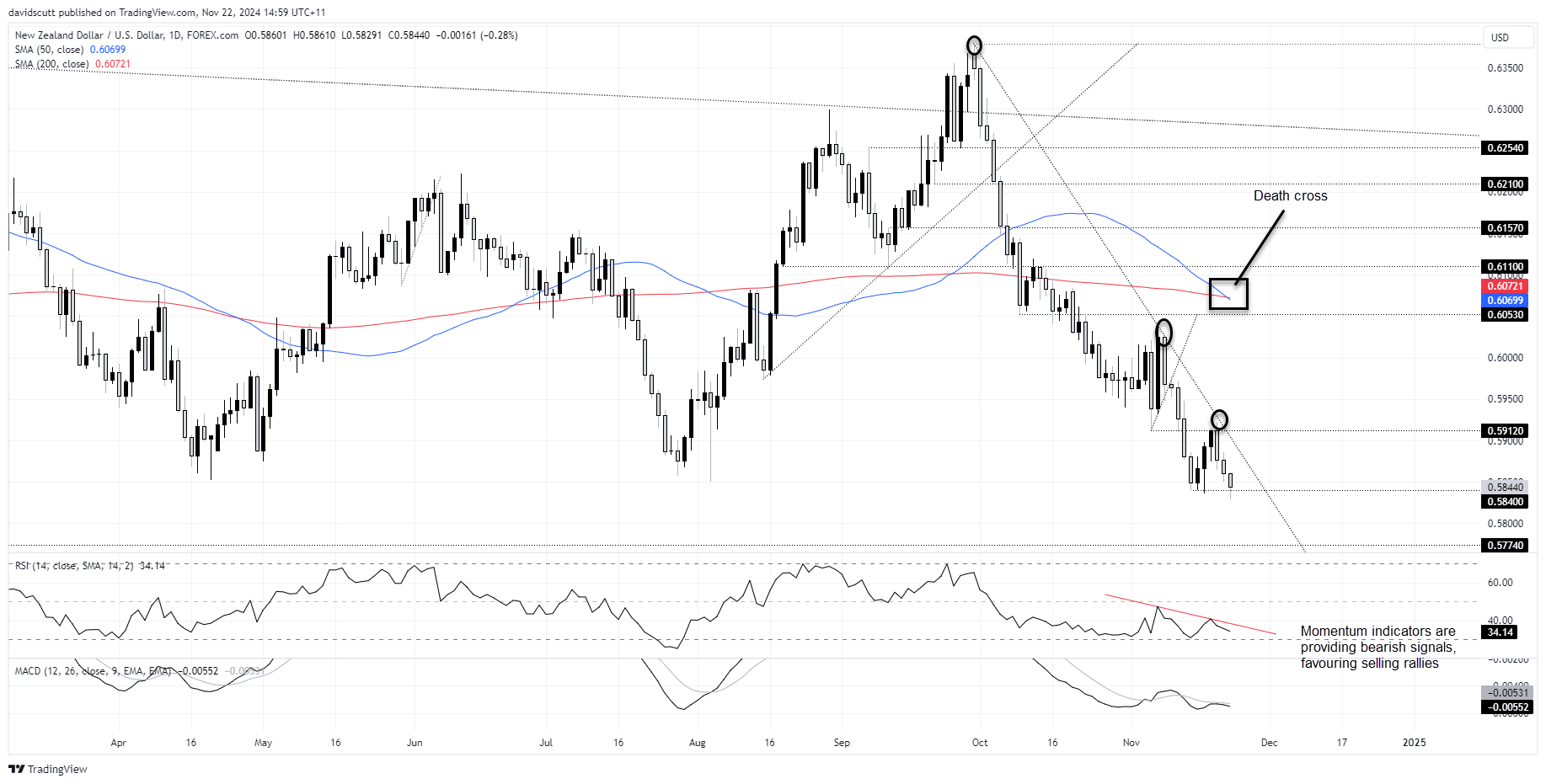Click the Oct label on the time axis
The image size is (1546, 784).
pos(980,743)
